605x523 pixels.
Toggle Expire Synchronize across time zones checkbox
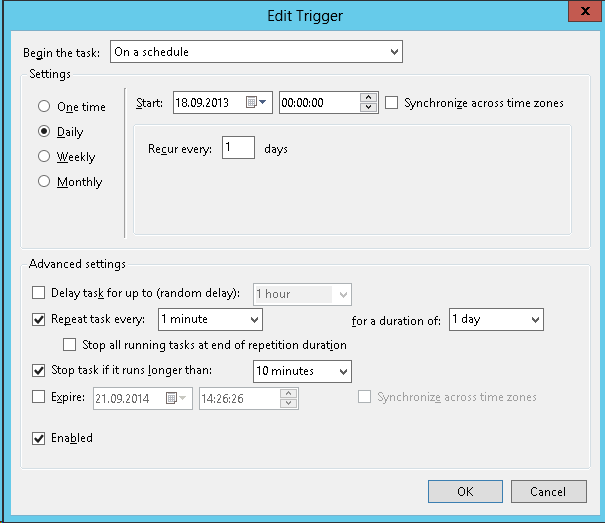click(x=364, y=396)
